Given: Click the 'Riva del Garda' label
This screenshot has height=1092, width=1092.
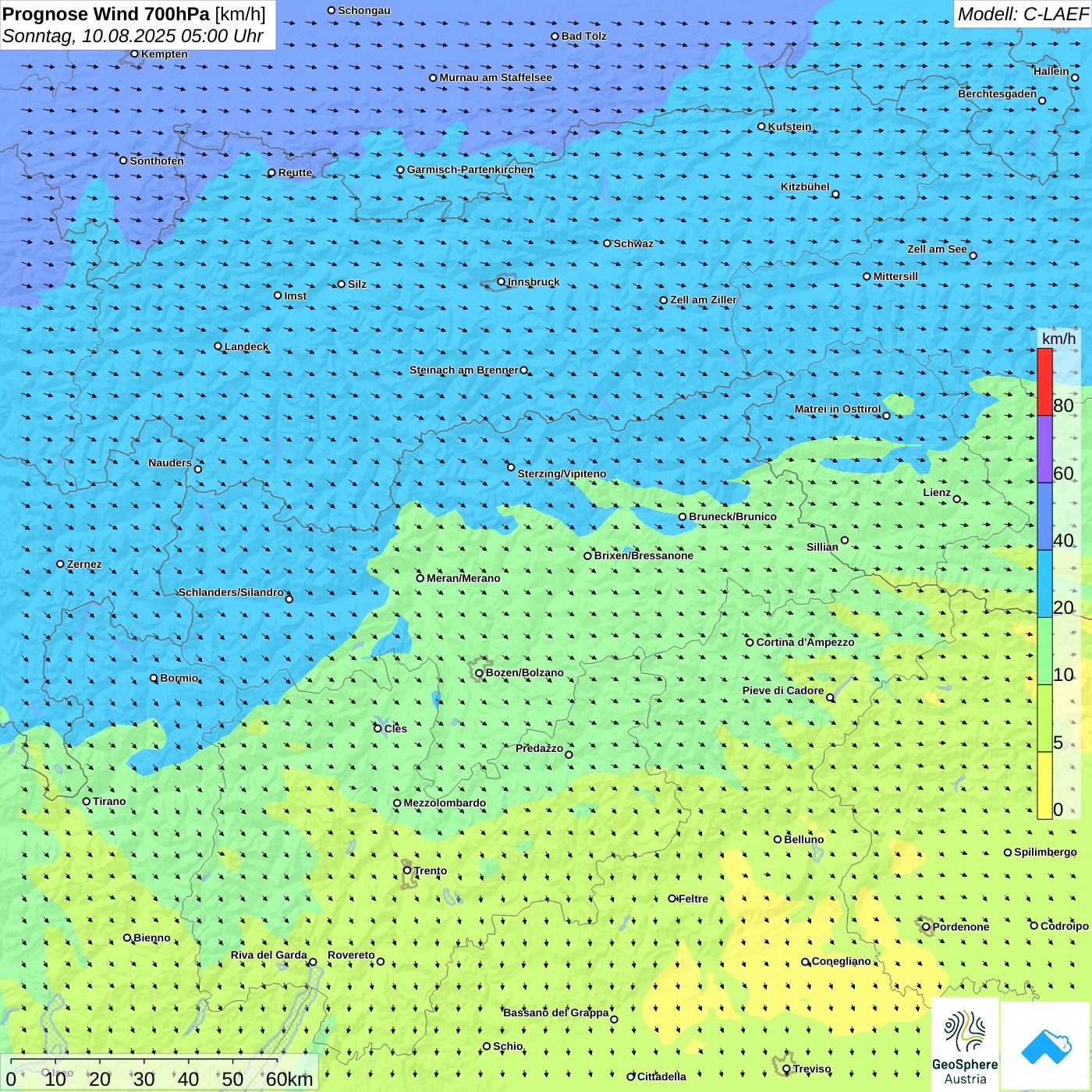Looking at the screenshot, I should 269,955.
